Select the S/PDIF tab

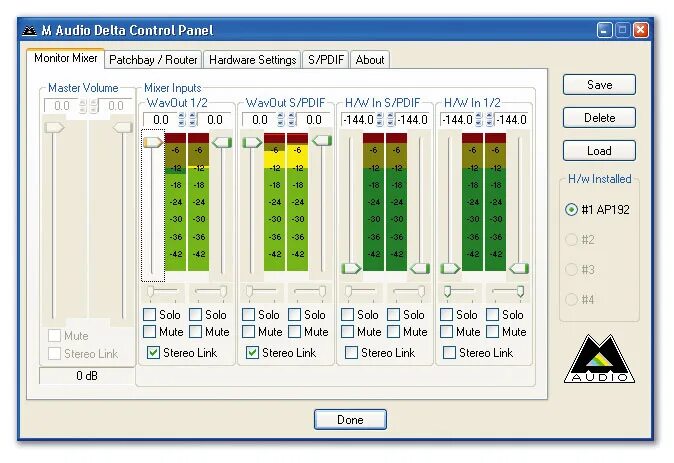pos(326,60)
